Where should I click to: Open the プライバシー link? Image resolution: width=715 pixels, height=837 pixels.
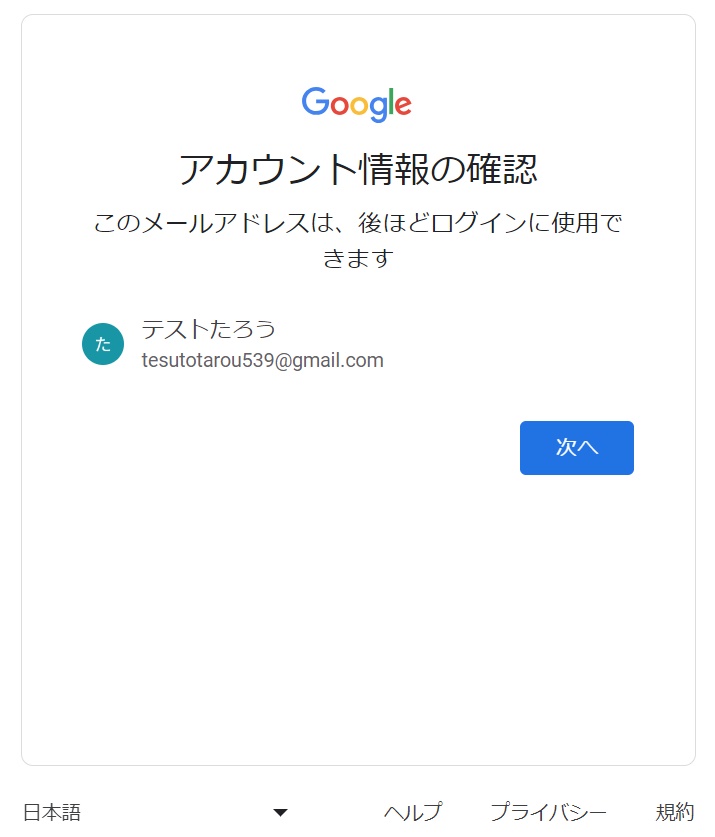pyautogui.click(x=548, y=812)
